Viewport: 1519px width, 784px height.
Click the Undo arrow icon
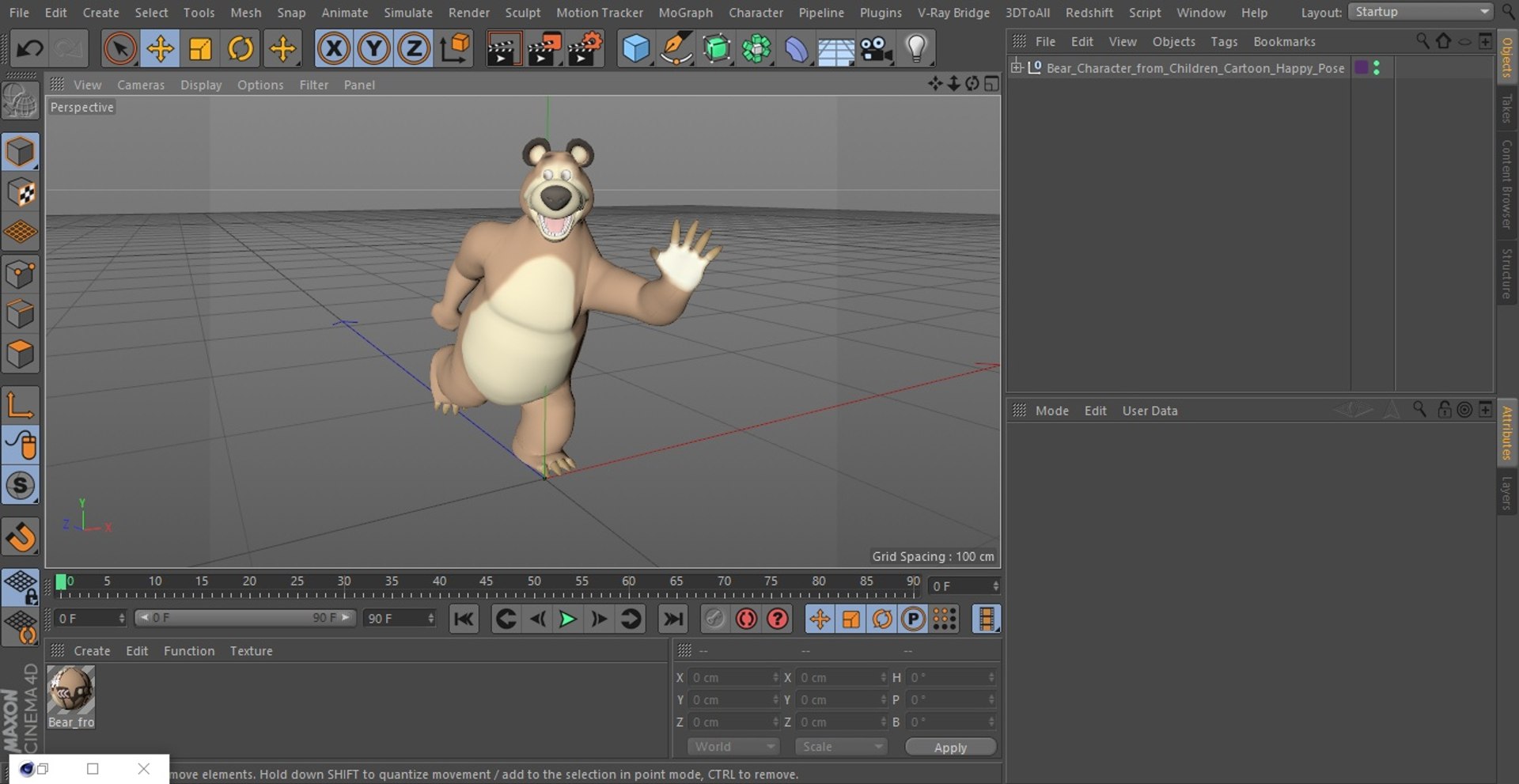pos(30,49)
